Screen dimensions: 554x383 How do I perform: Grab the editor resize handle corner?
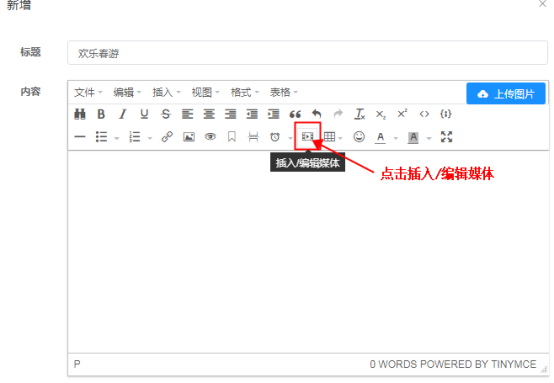pyautogui.click(x=543, y=369)
